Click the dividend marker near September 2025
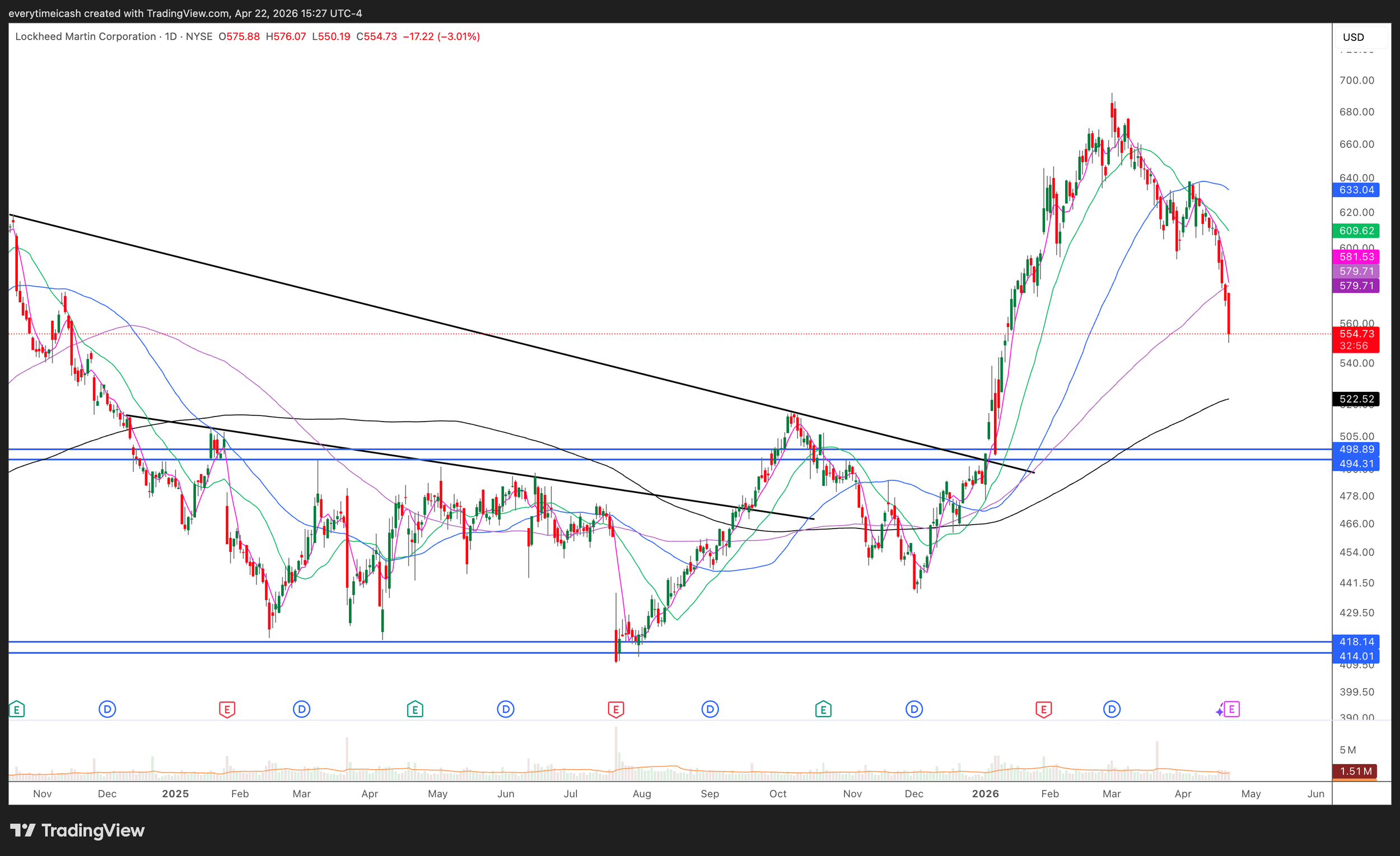Image resolution: width=1400 pixels, height=856 pixels. pyautogui.click(x=710, y=709)
